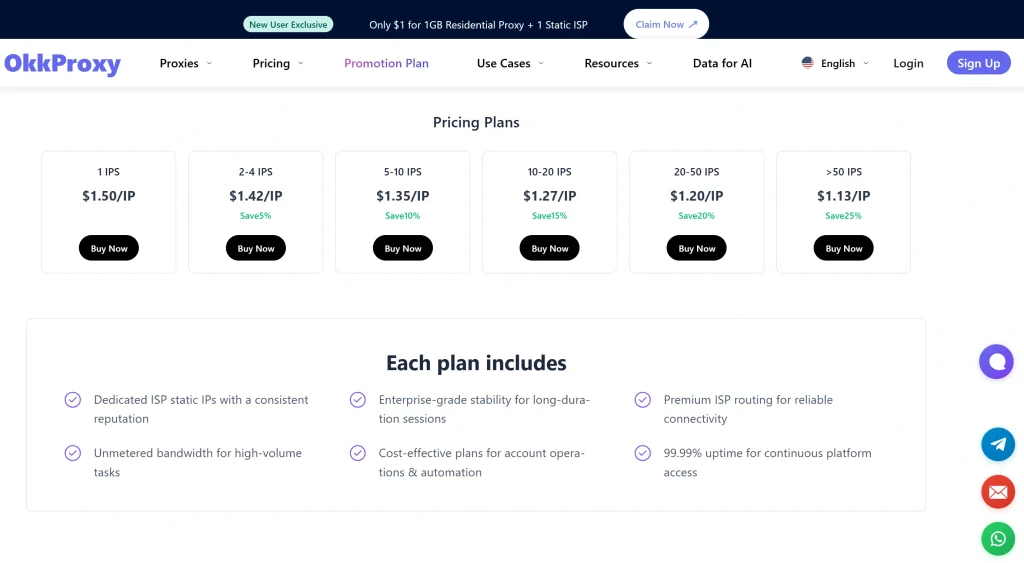The width and height of the screenshot is (1024, 563).
Task: Expand the Proxies menu chevron
Action: [x=209, y=63]
